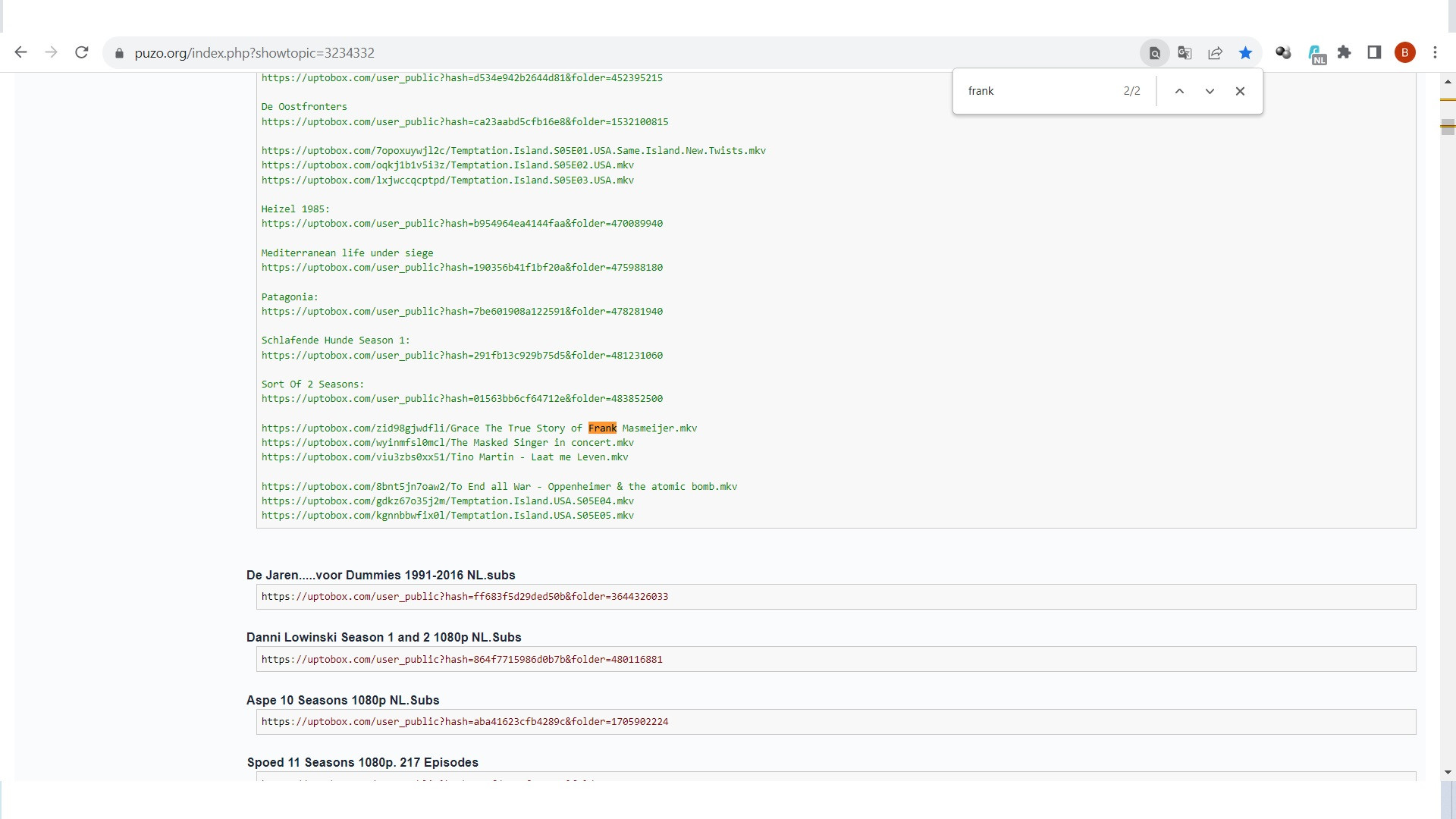Close the find bar
1456x819 pixels.
pos(1240,91)
